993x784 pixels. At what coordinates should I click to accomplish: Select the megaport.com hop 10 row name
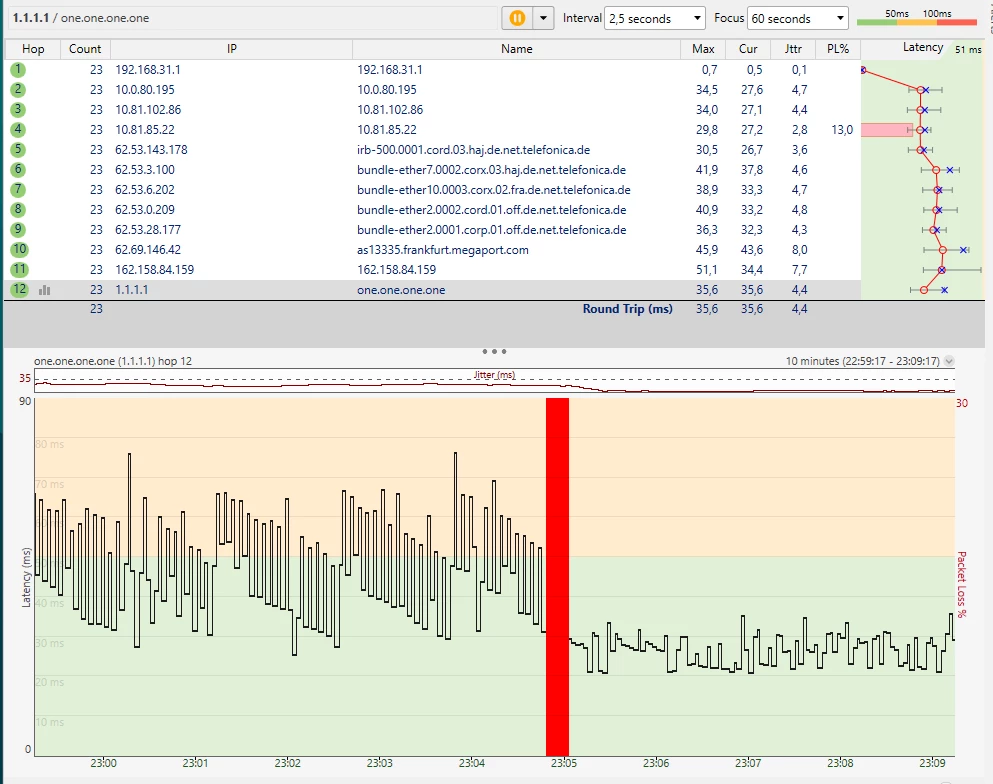click(442, 250)
